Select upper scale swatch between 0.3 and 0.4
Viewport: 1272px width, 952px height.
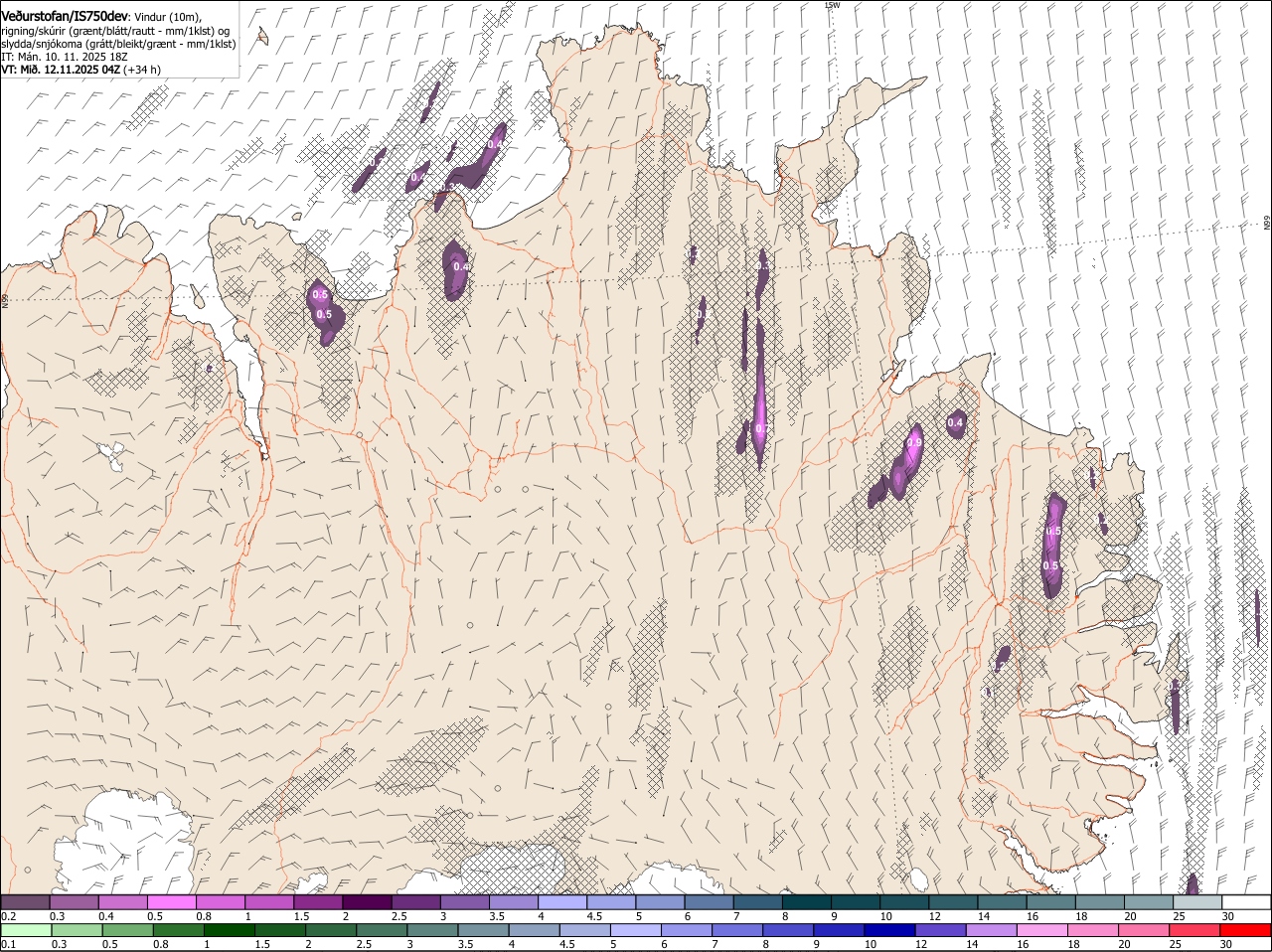(x=74, y=902)
